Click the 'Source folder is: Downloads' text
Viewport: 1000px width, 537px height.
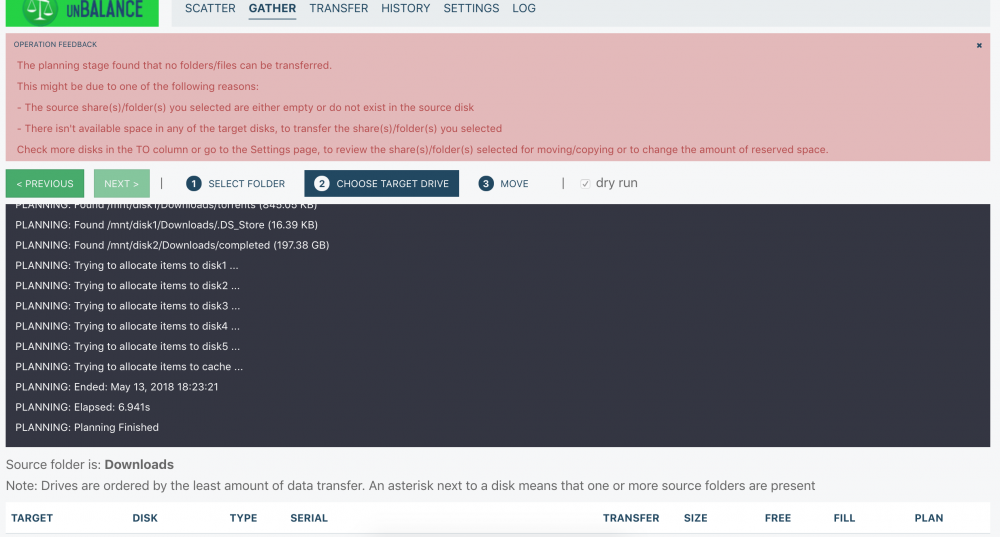[x=90, y=464]
